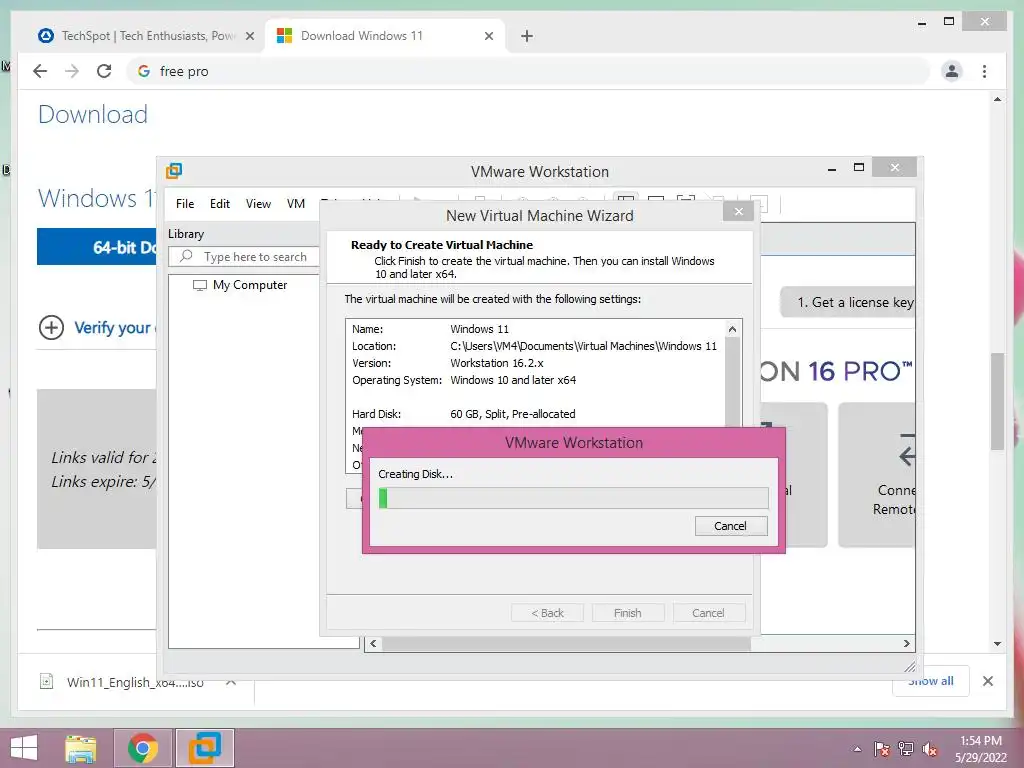Click the Windows 11 name value in wizard
Screen dimensions: 1024x768
click(479, 329)
